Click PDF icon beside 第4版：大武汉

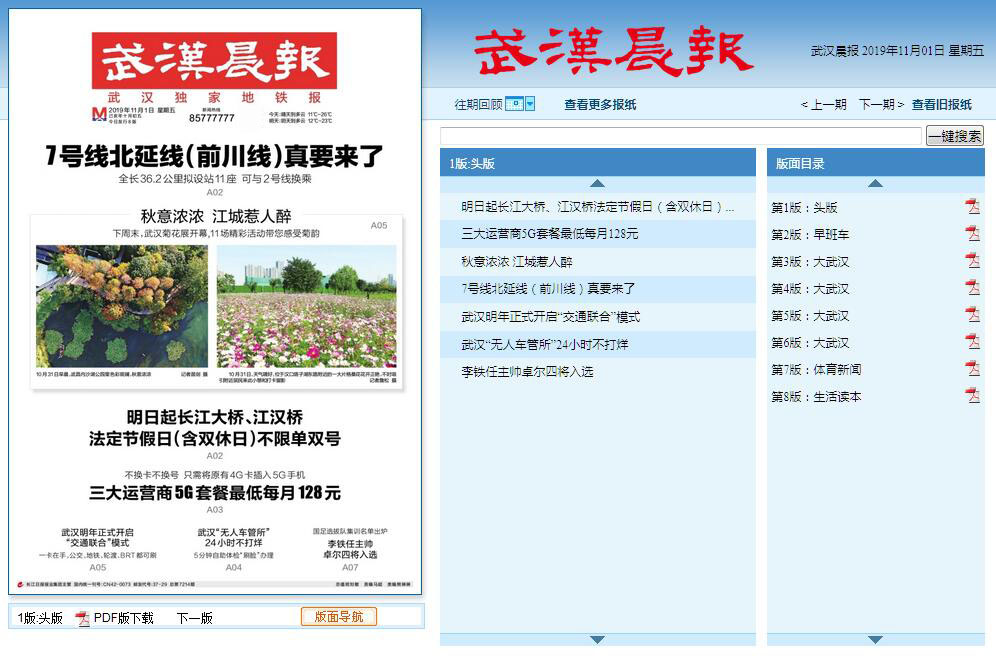coord(972,288)
